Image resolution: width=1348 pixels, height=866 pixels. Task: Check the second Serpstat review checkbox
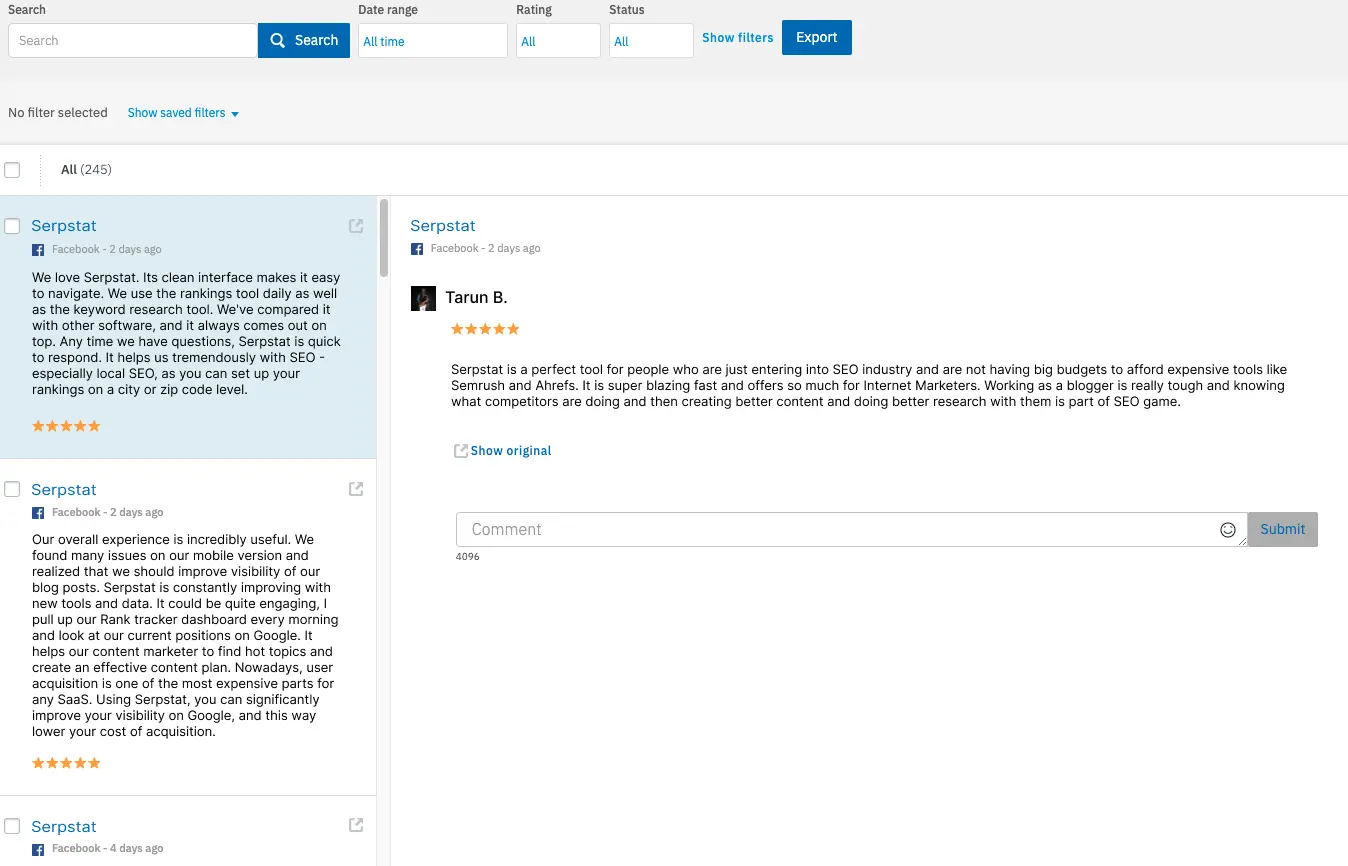click(12, 489)
